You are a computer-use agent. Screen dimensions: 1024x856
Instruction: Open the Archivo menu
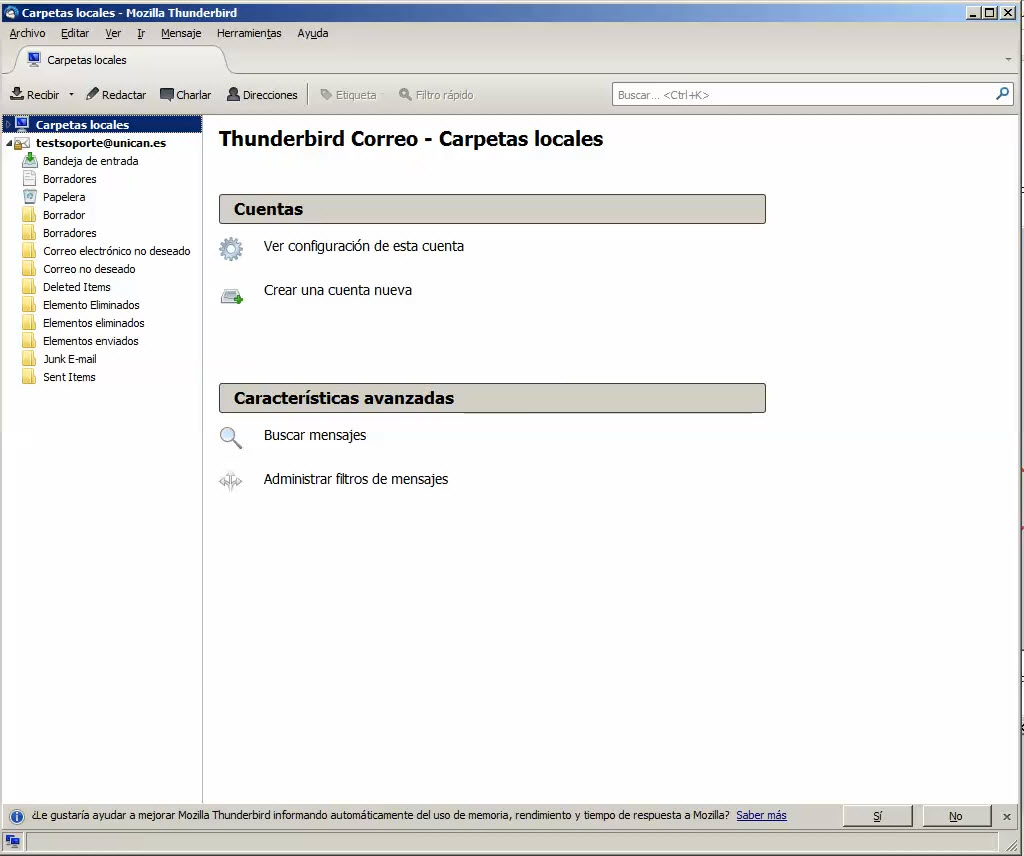[x=27, y=33]
